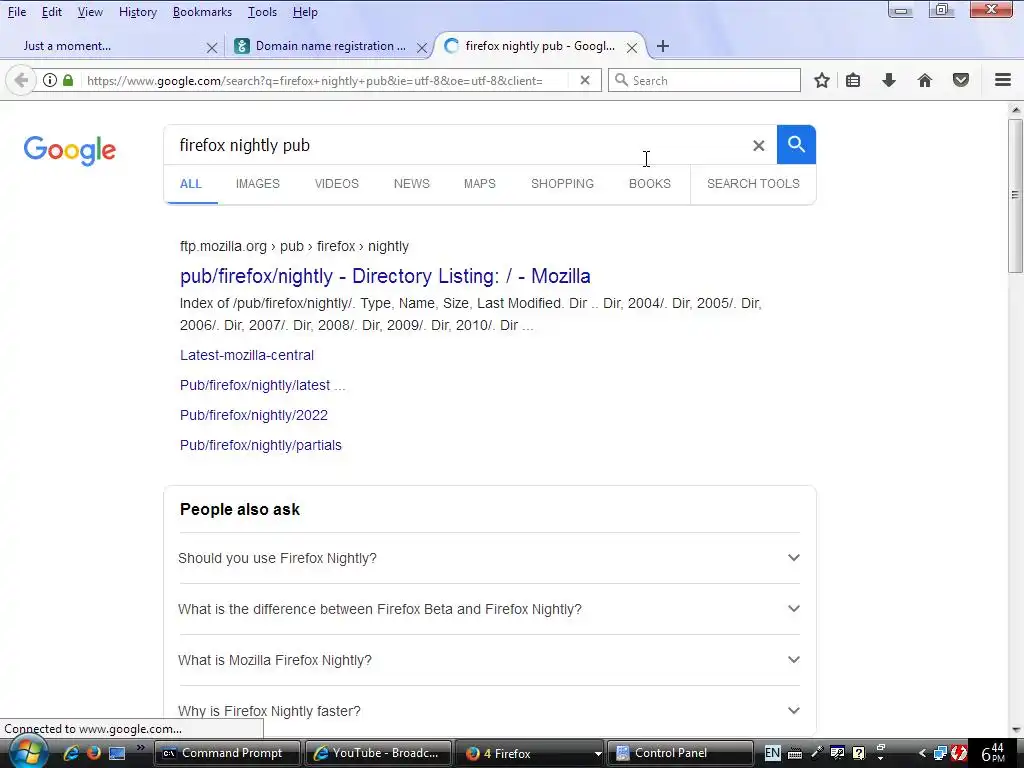The width and height of the screenshot is (1024, 768).
Task: Open the Edit menu
Action: click(52, 12)
